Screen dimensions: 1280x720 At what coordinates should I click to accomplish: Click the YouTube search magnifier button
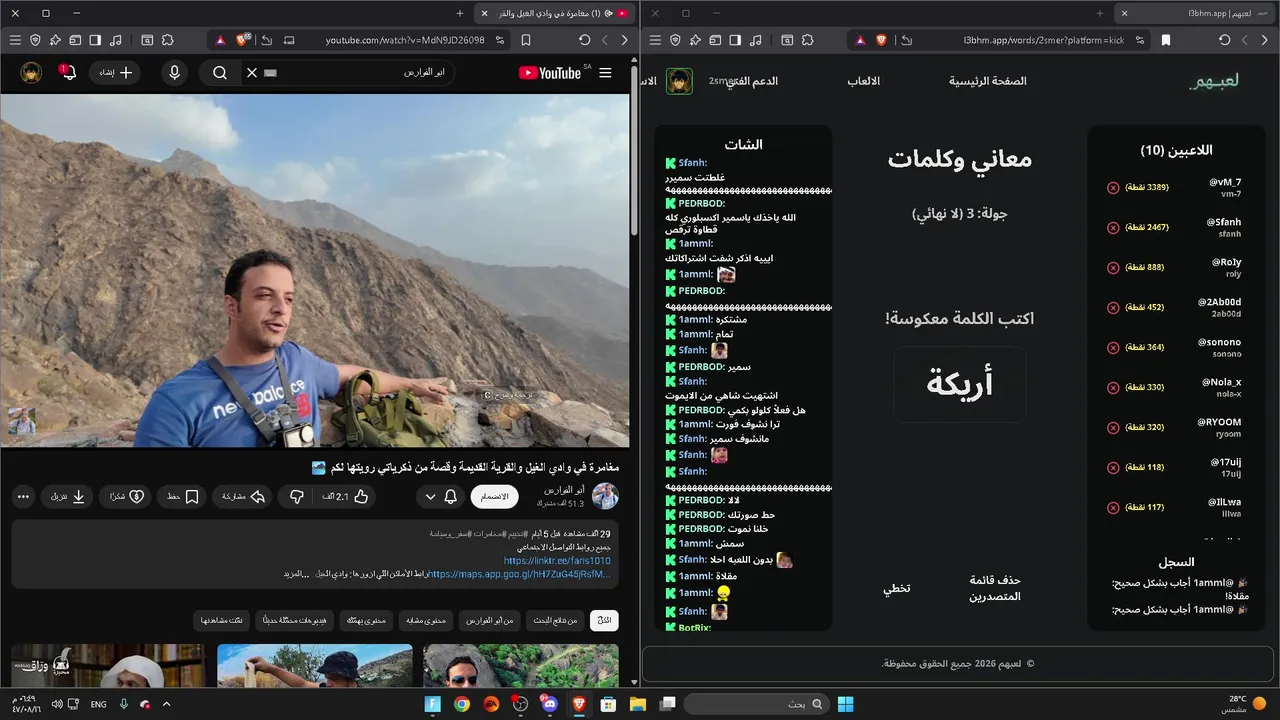coord(220,73)
